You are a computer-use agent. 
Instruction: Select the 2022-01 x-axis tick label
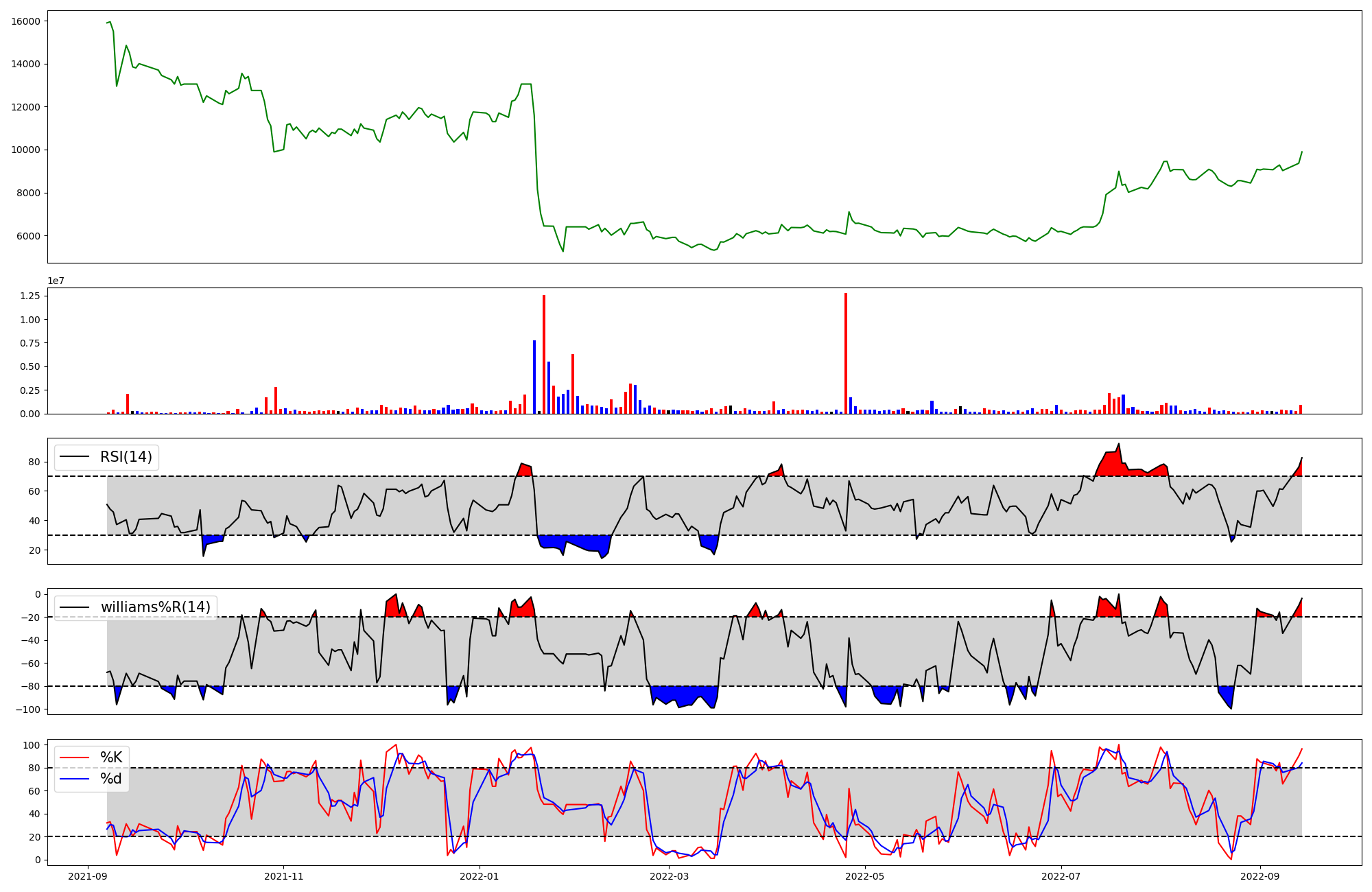479,876
